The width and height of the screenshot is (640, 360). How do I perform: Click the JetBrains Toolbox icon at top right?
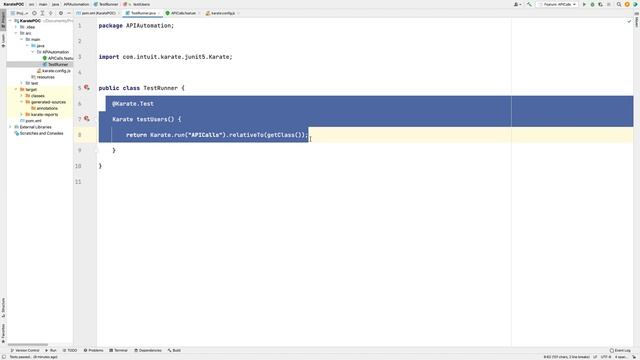click(x=635, y=4)
